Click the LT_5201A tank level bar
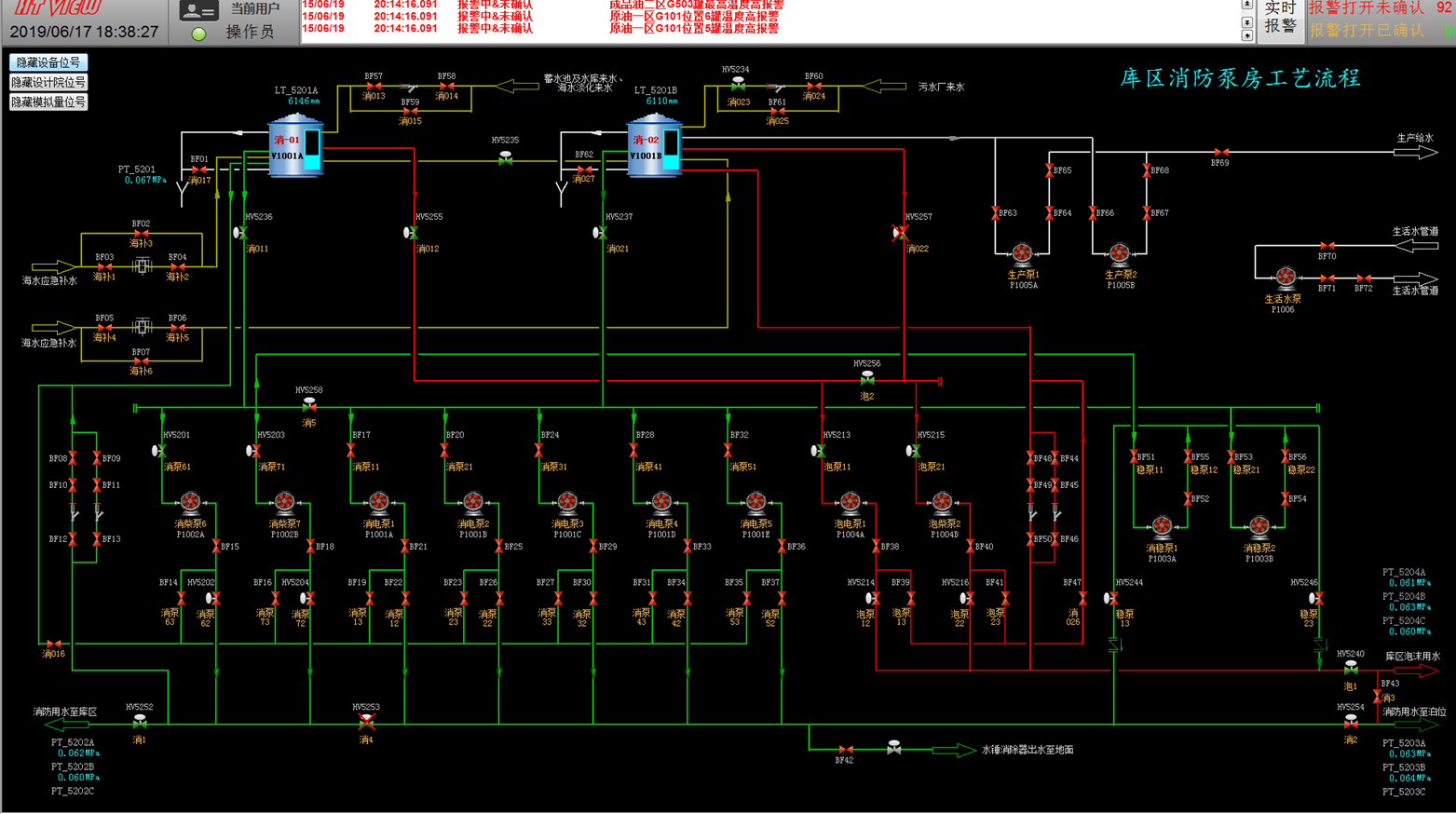Viewport: 1456px width, 814px height. point(312,149)
